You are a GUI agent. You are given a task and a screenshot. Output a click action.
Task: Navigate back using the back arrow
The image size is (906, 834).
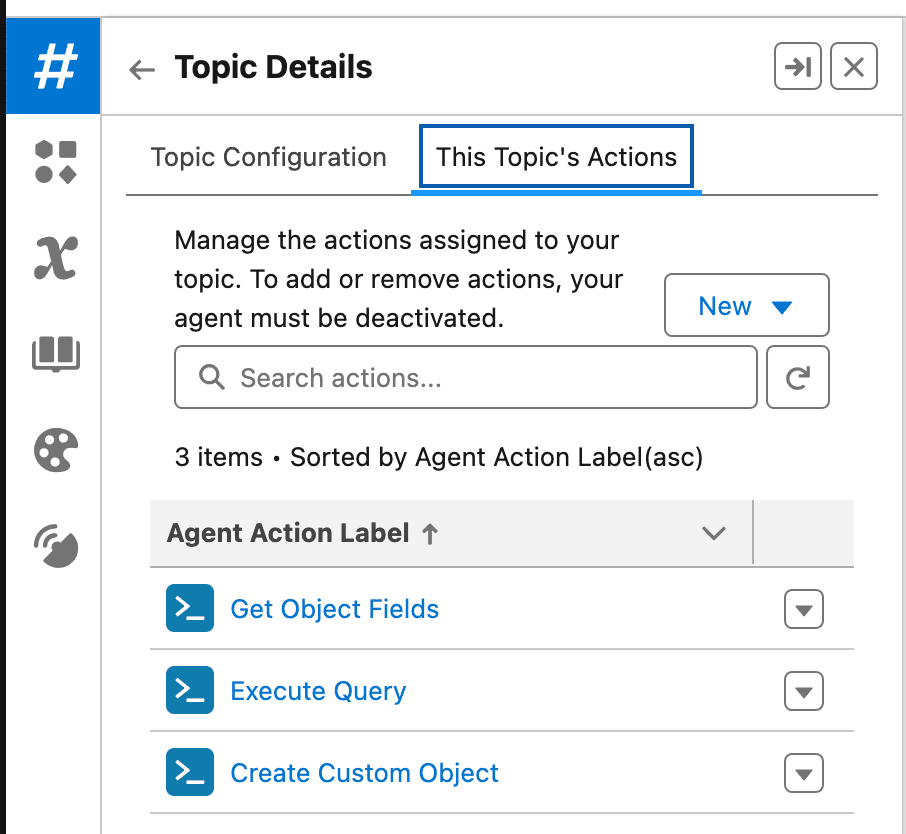point(141,67)
